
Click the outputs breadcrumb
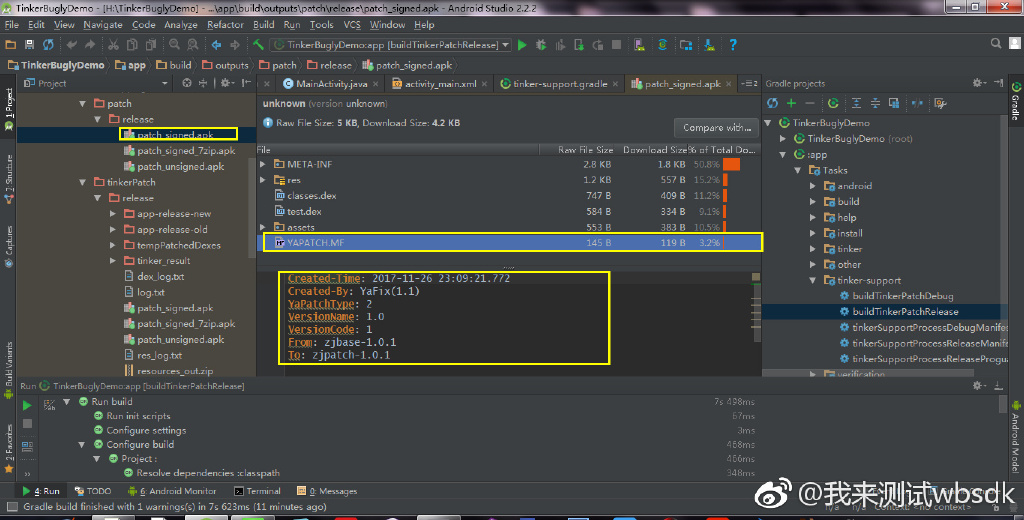225,65
